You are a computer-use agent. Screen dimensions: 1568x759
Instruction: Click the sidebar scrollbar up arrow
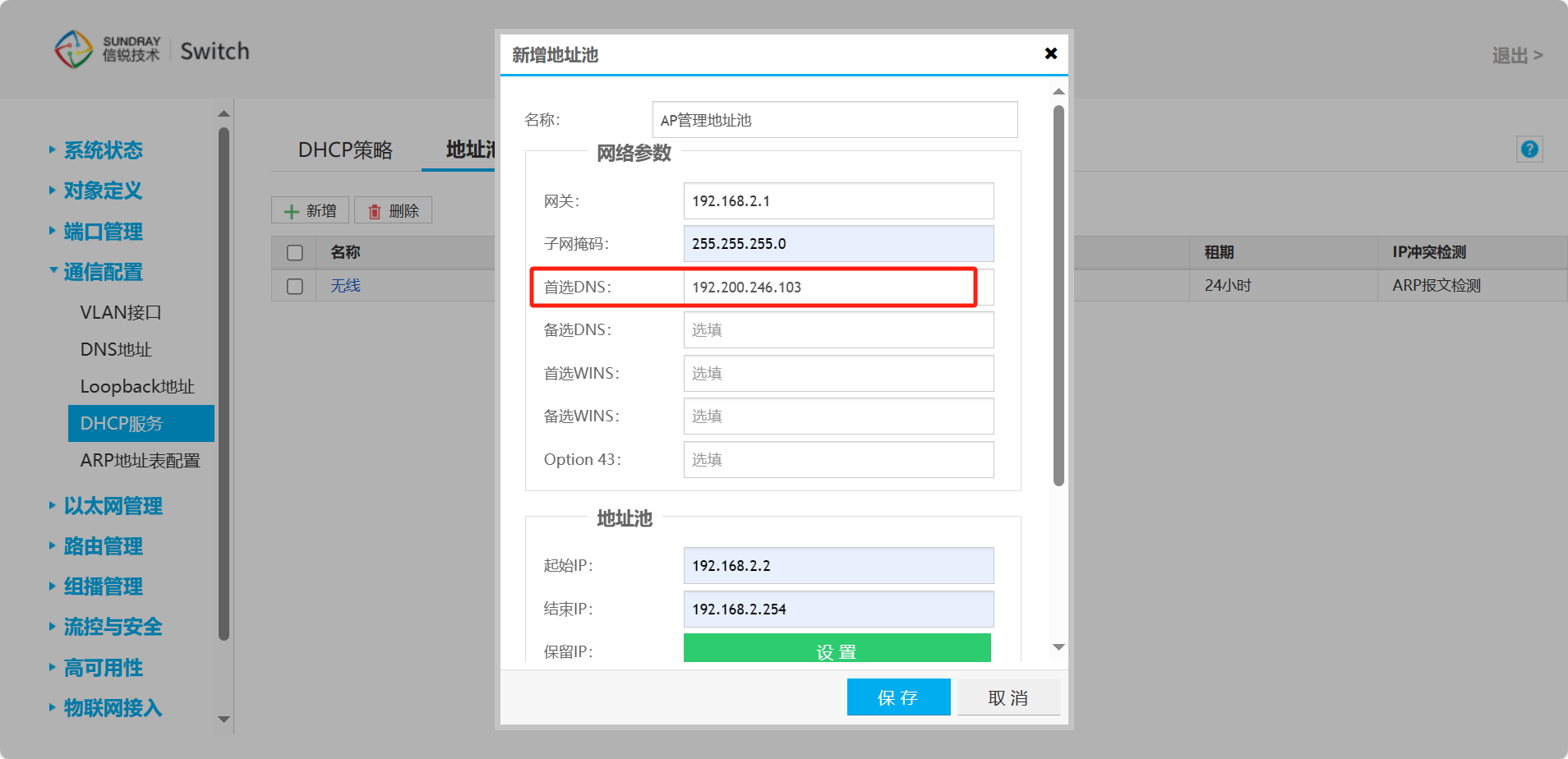[x=224, y=113]
